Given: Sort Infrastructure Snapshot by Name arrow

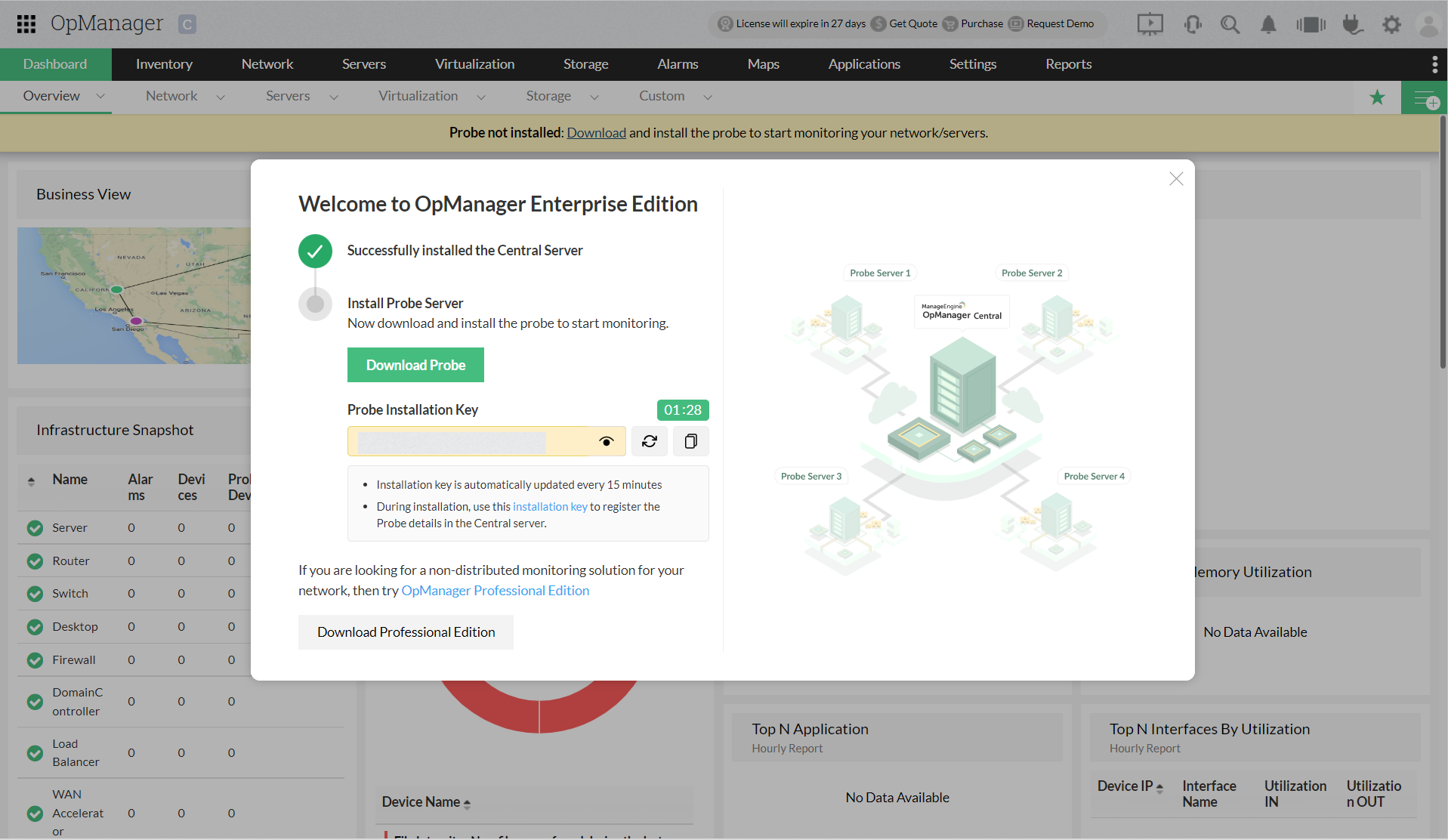Looking at the screenshot, I should (x=31, y=481).
